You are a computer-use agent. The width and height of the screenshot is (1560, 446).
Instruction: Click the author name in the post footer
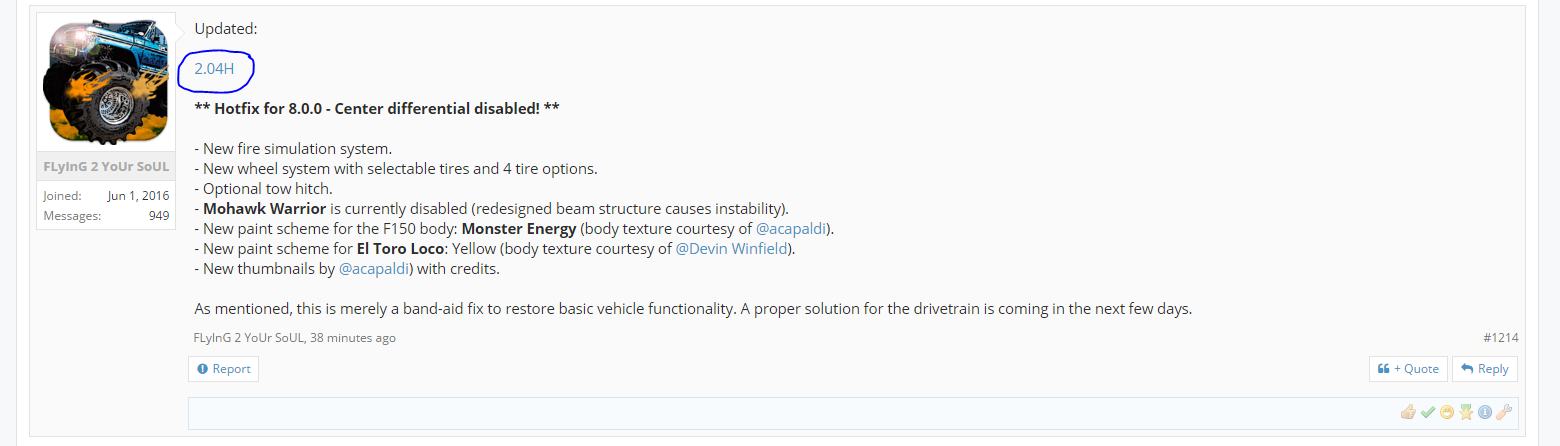coord(249,338)
